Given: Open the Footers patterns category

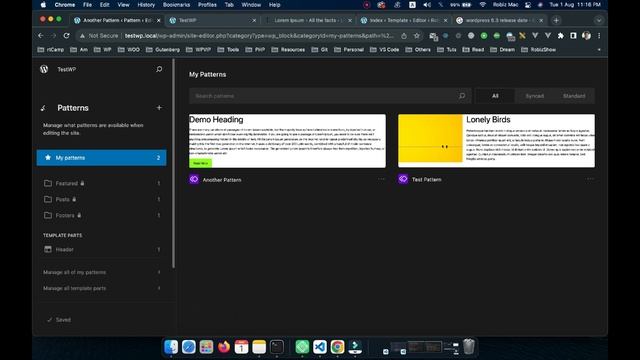Looking at the screenshot, I should pyautogui.click(x=102, y=215).
